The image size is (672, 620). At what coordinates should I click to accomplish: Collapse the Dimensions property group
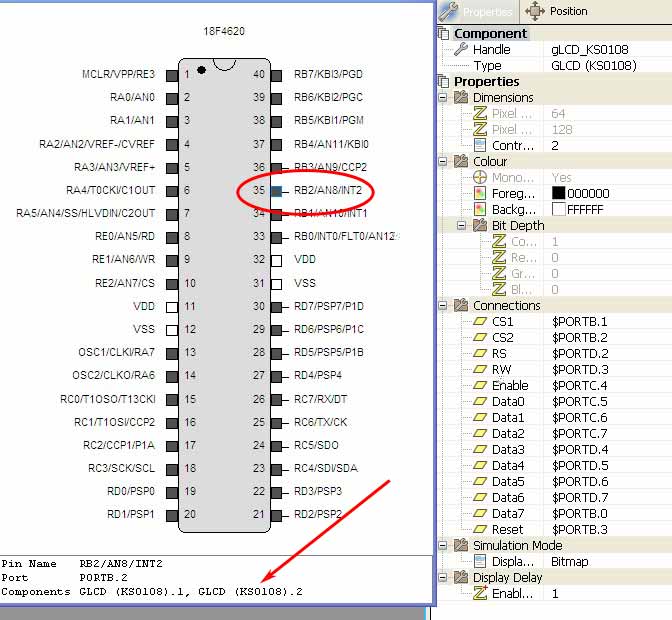pyautogui.click(x=443, y=98)
